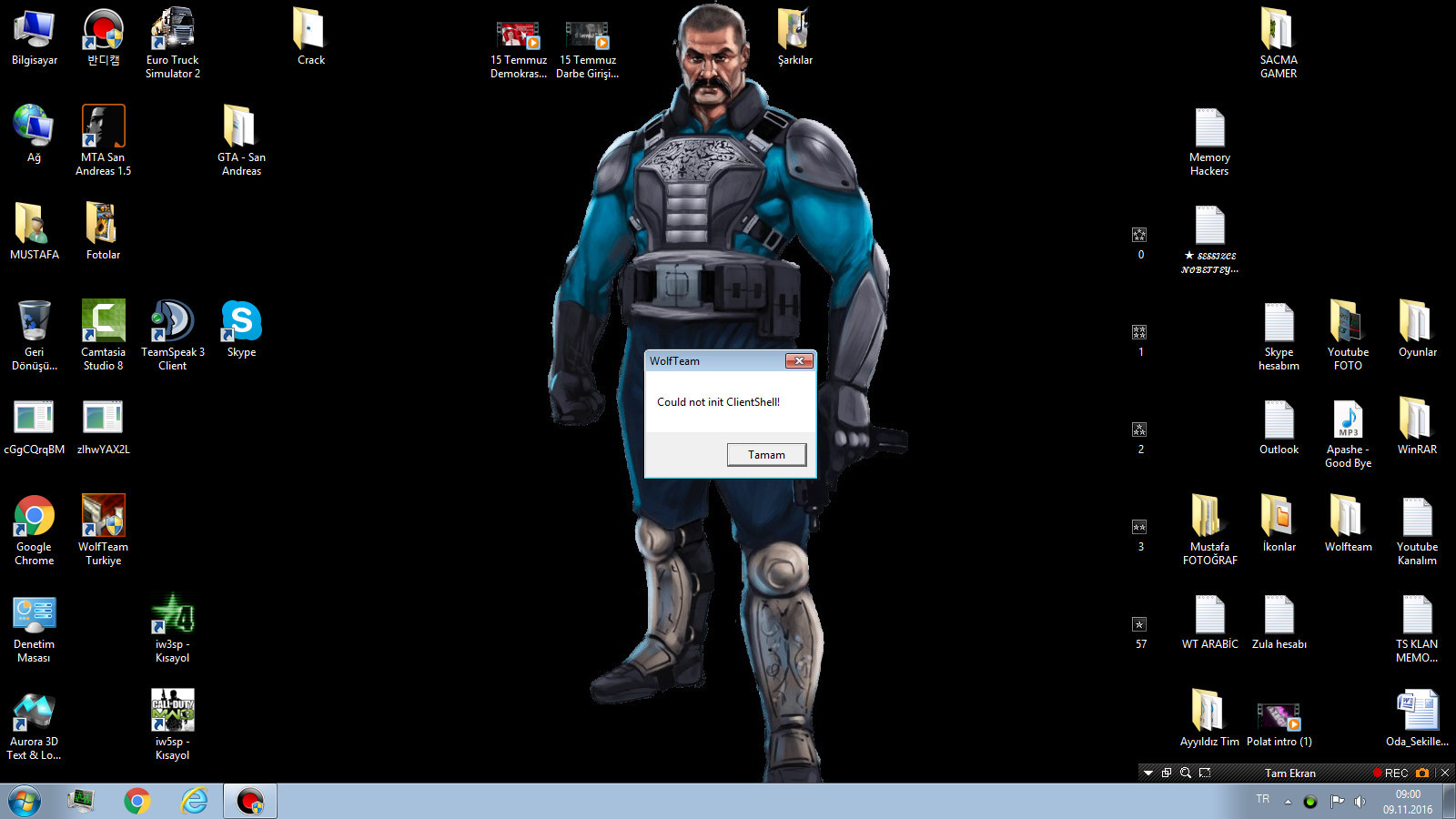Select the Youtube FOTO folder

pos(1349,335)
